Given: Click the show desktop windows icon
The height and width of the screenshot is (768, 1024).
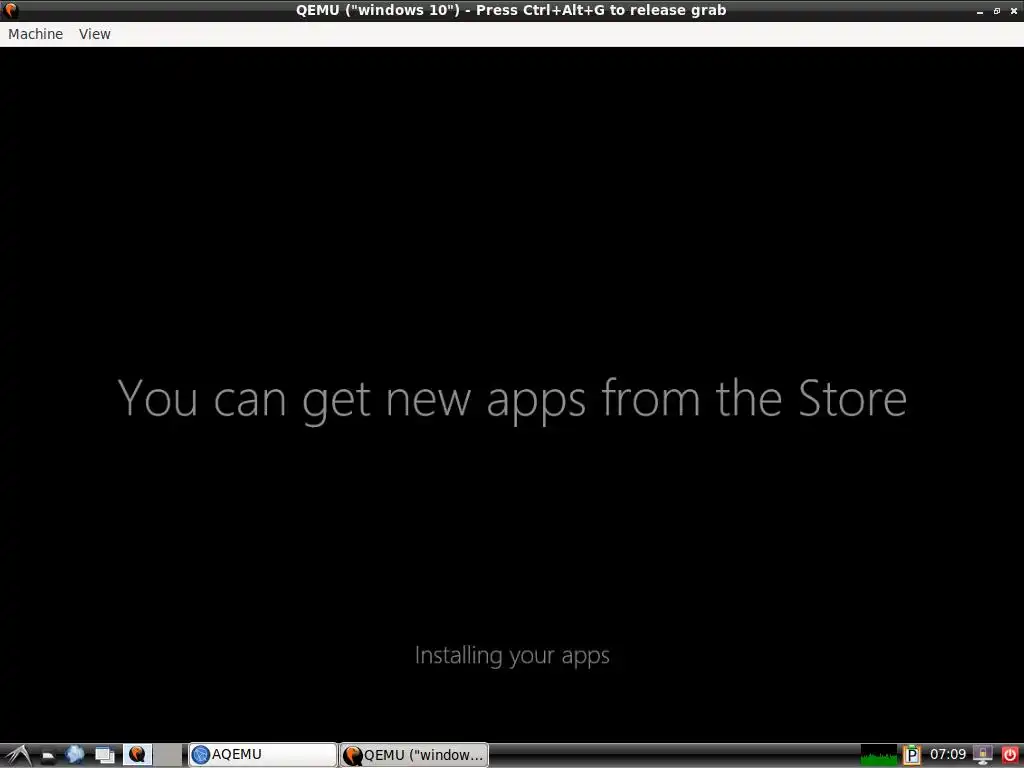Looking at the screenshot, I should (104, 755).
